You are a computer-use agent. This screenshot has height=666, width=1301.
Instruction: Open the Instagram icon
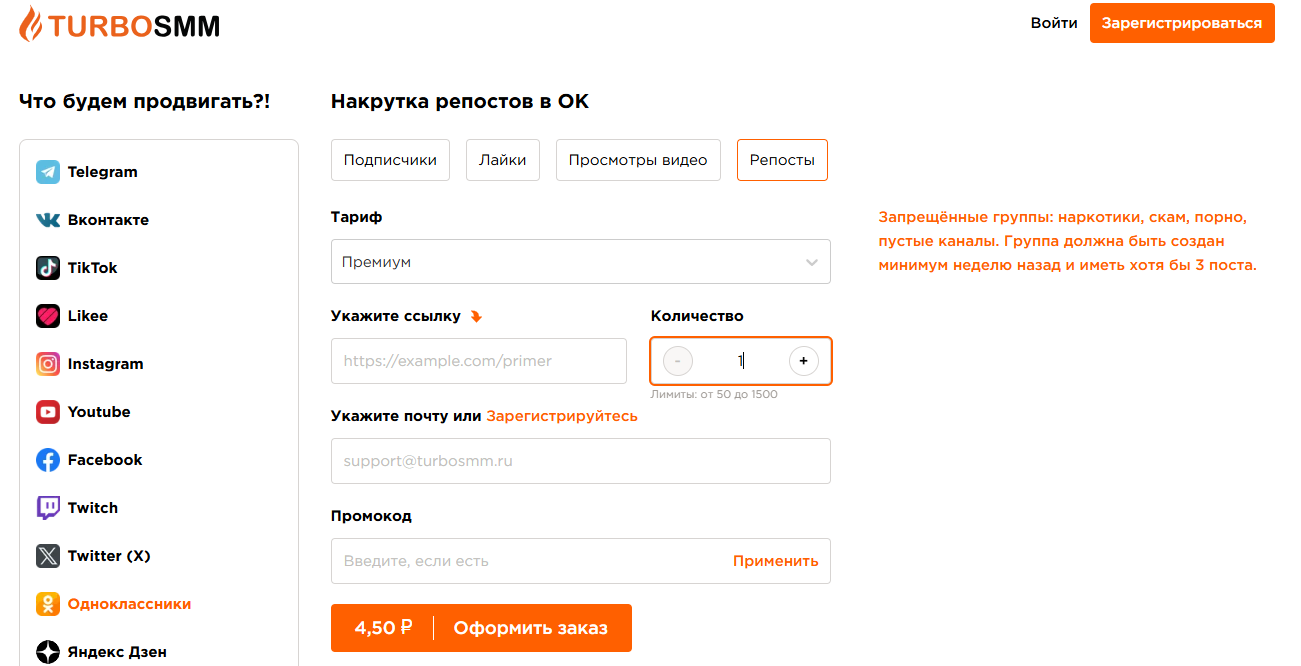(x=48, y=364)
